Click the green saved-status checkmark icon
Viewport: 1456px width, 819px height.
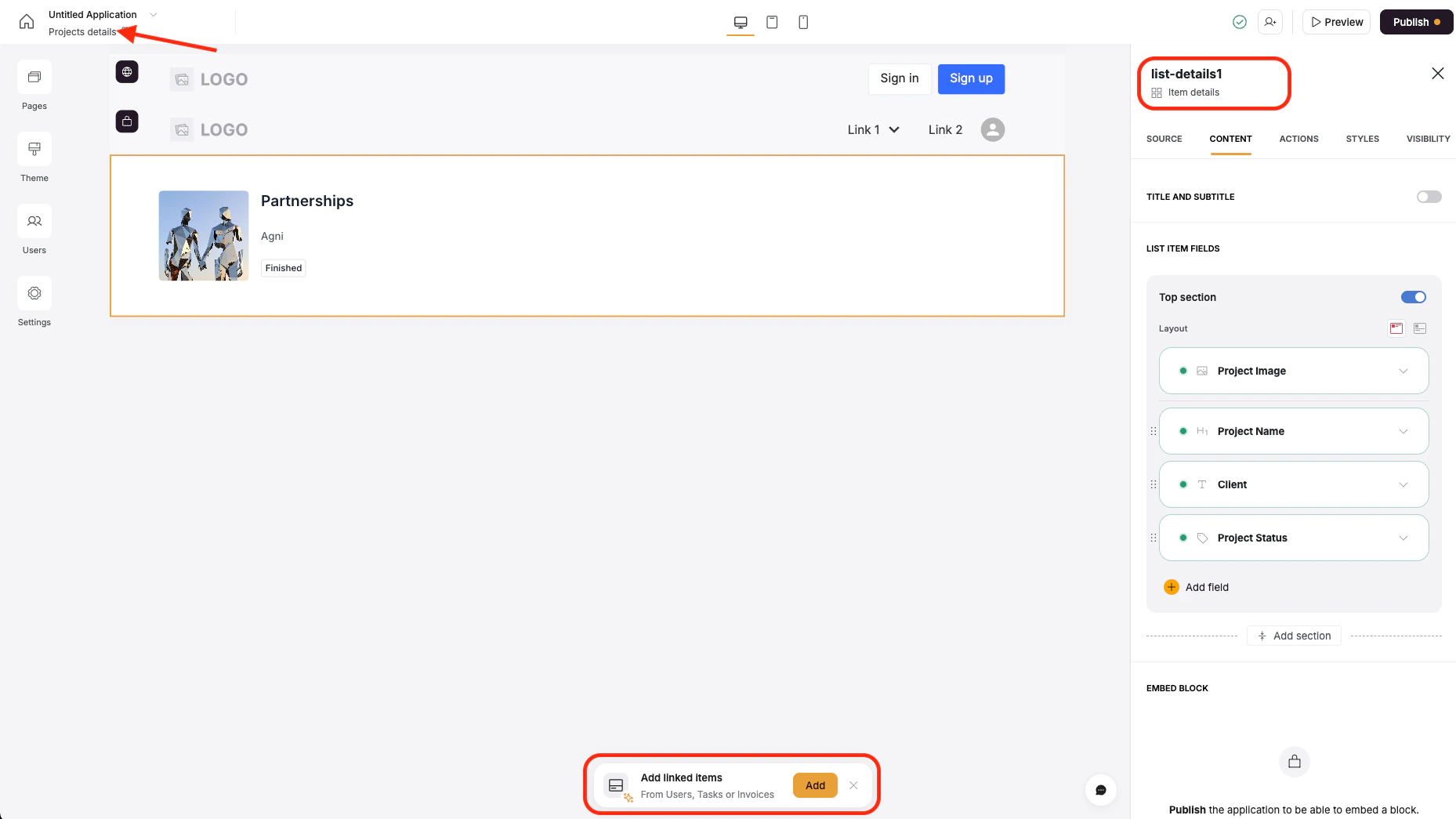click(1240, 22)
